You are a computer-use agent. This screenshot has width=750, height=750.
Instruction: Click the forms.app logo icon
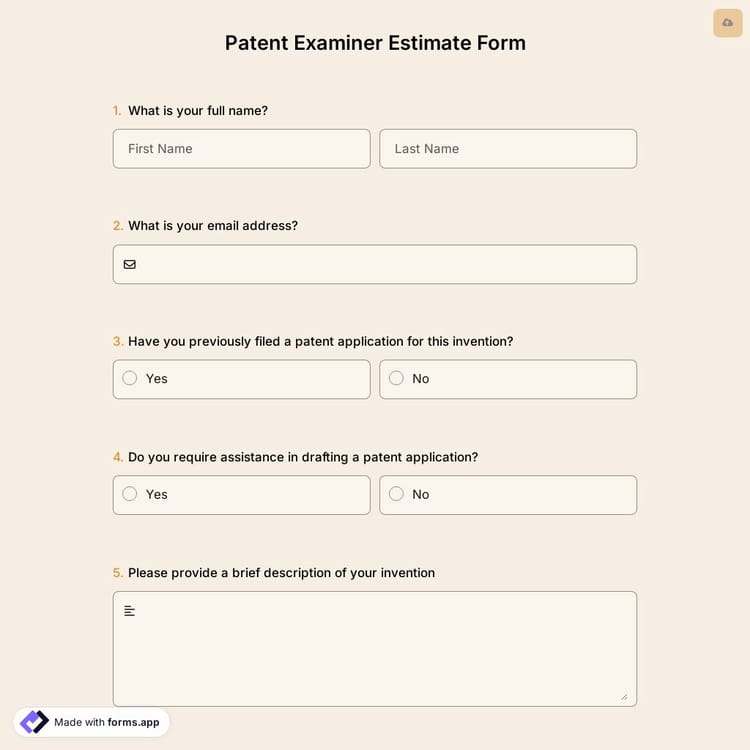coord(34,722)
